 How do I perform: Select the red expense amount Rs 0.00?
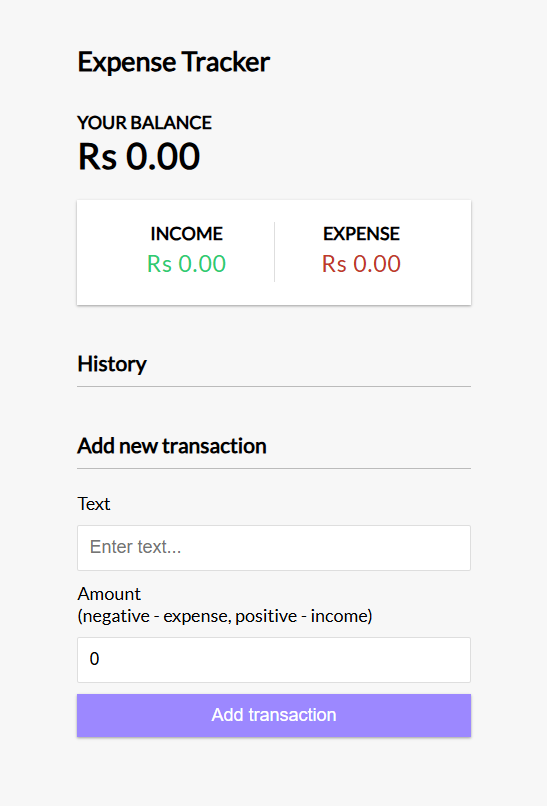[x=361, y=264]
